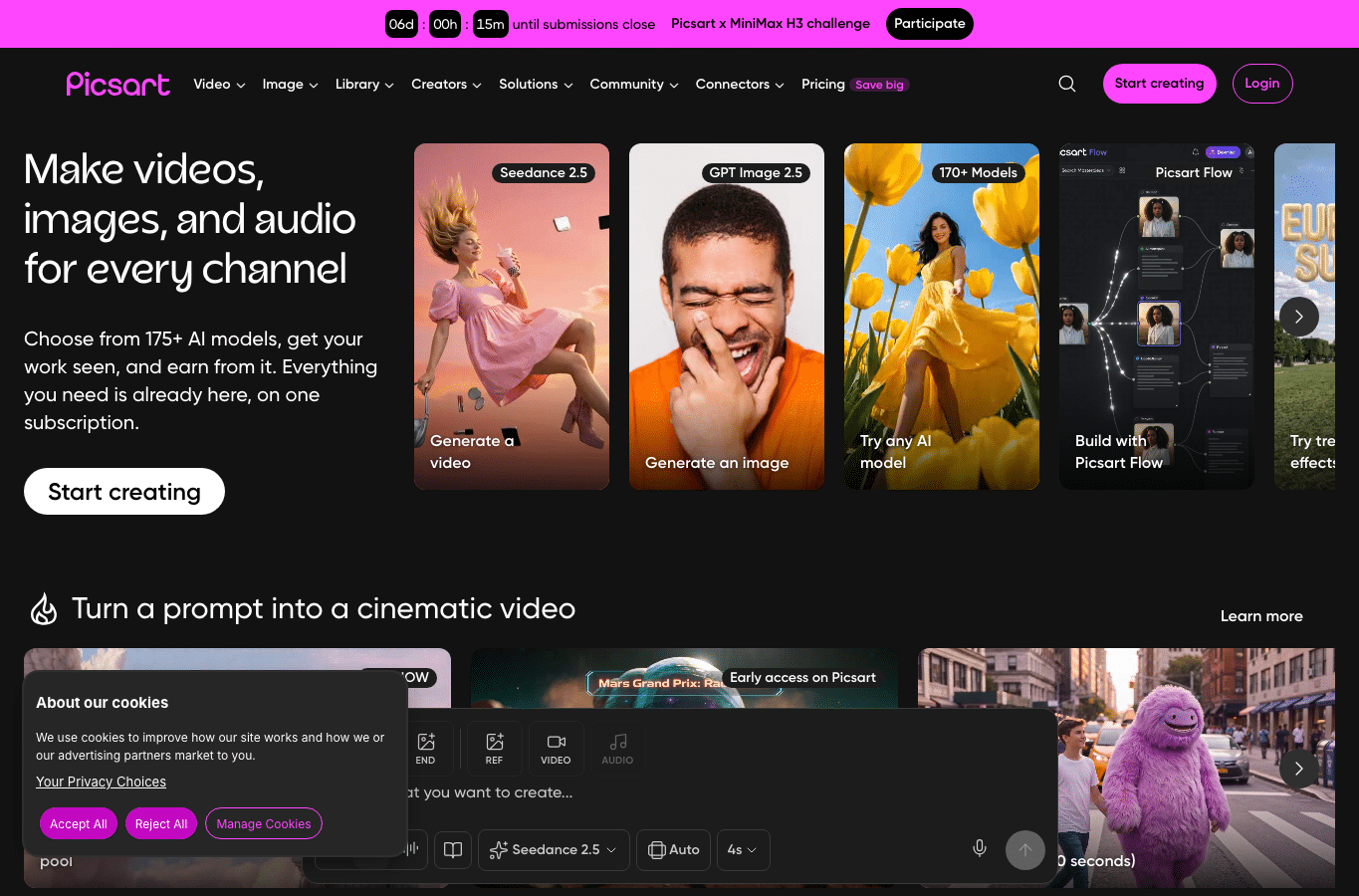Open the Image menu

(x=290, y=85)
